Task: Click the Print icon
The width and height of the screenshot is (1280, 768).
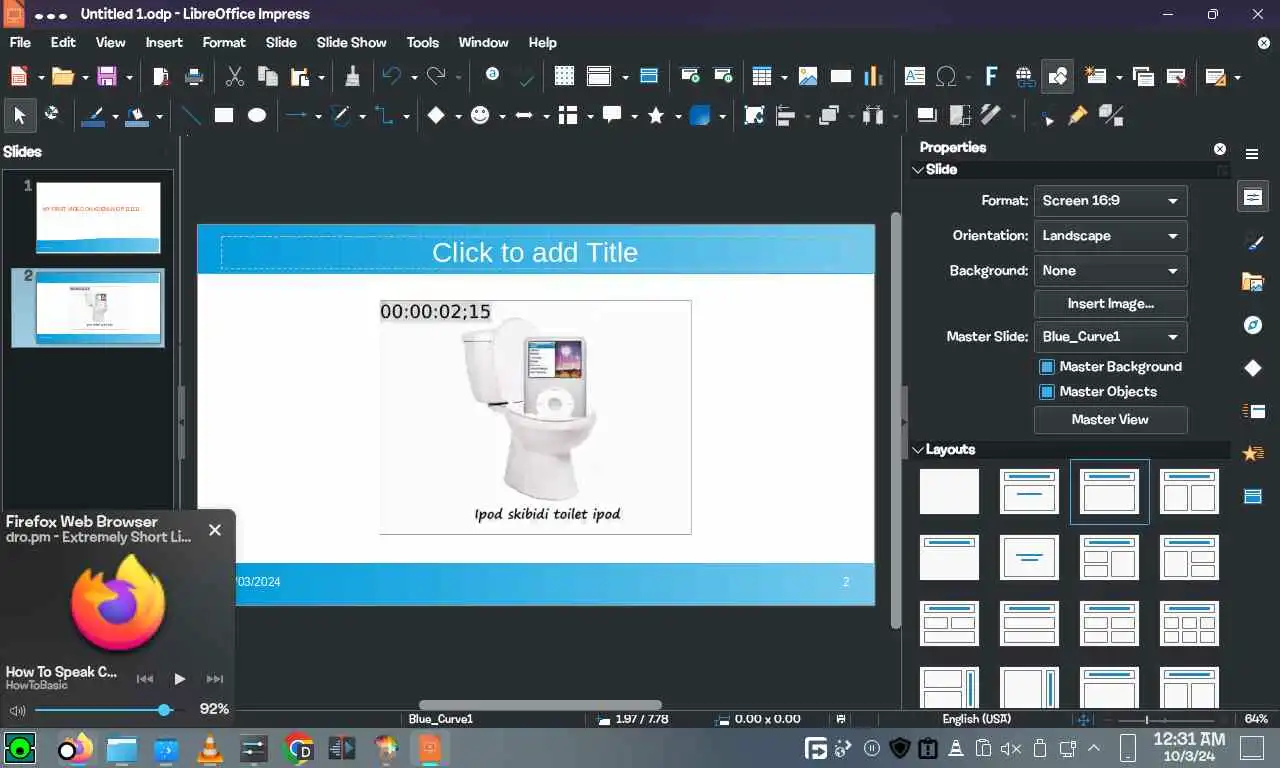Action: (194, 76)
